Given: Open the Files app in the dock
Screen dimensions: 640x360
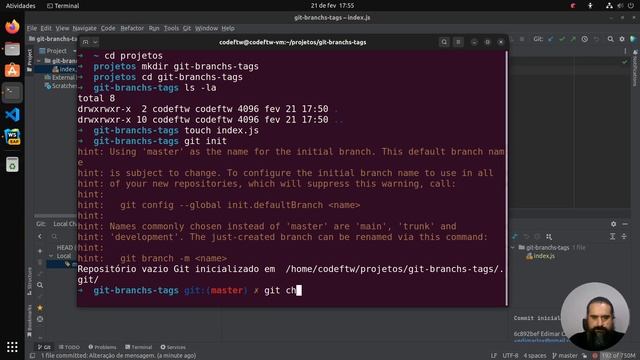Looking at the screenshot, I should click(x=12, y=49).
